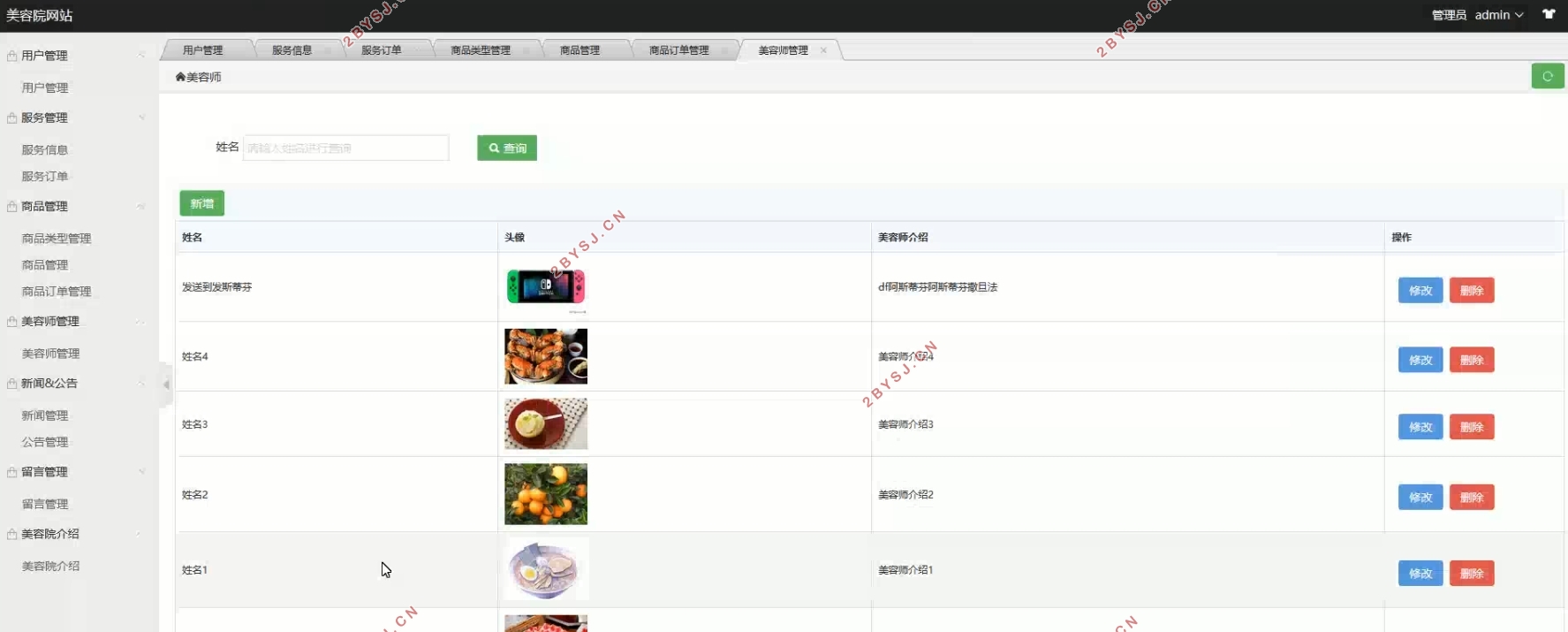Open 商品订单管理 in the sidebar

tap(57, 291)
